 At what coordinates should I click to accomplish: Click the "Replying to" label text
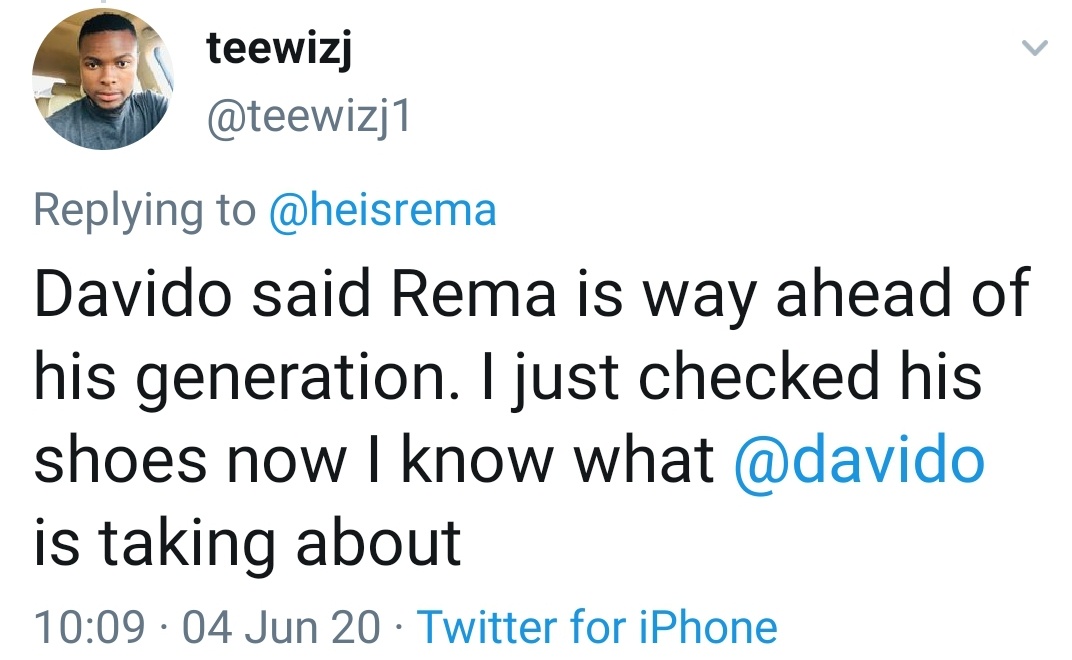(145, 211)
